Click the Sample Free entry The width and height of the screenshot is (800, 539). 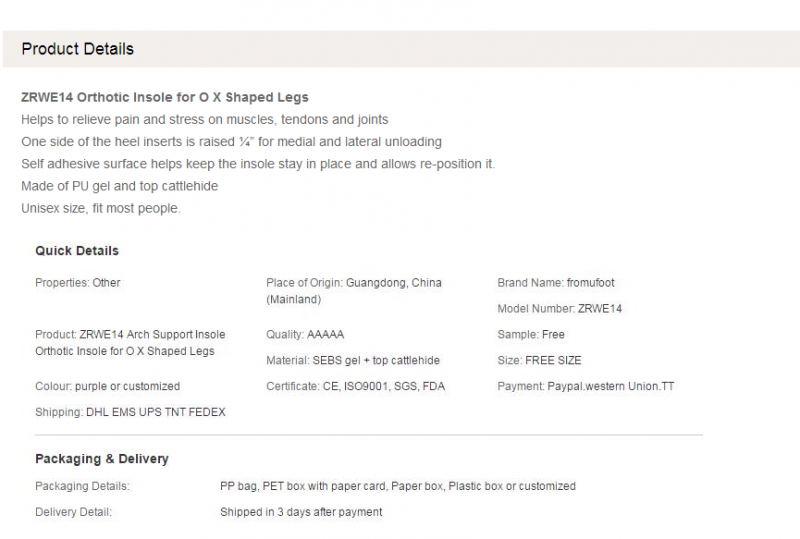(x=531, y=335)
